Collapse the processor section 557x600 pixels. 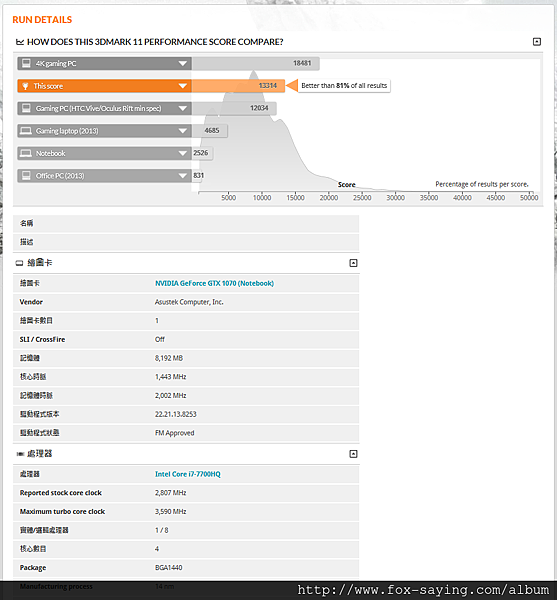(x=353, y=454)
